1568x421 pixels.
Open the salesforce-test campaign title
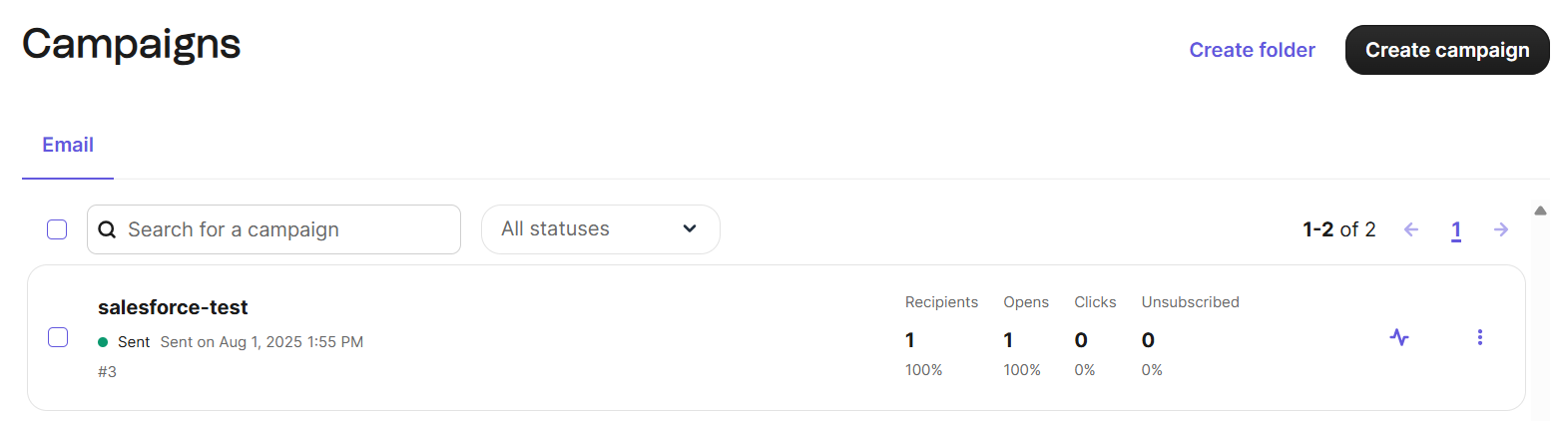pyautogui.click(x=173, y=307)
